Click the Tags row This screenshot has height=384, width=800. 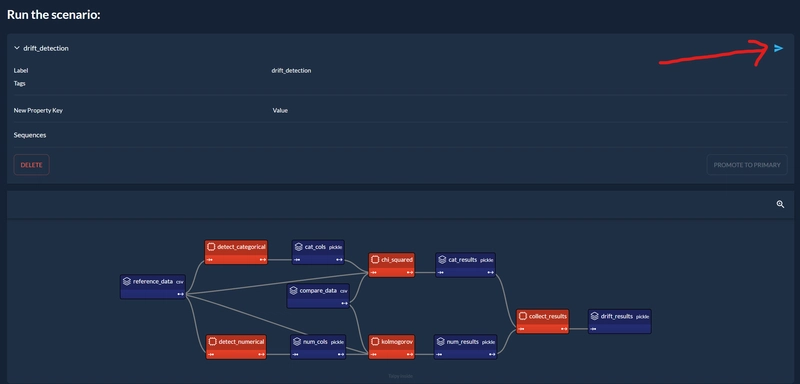click(x=400, y=84)
